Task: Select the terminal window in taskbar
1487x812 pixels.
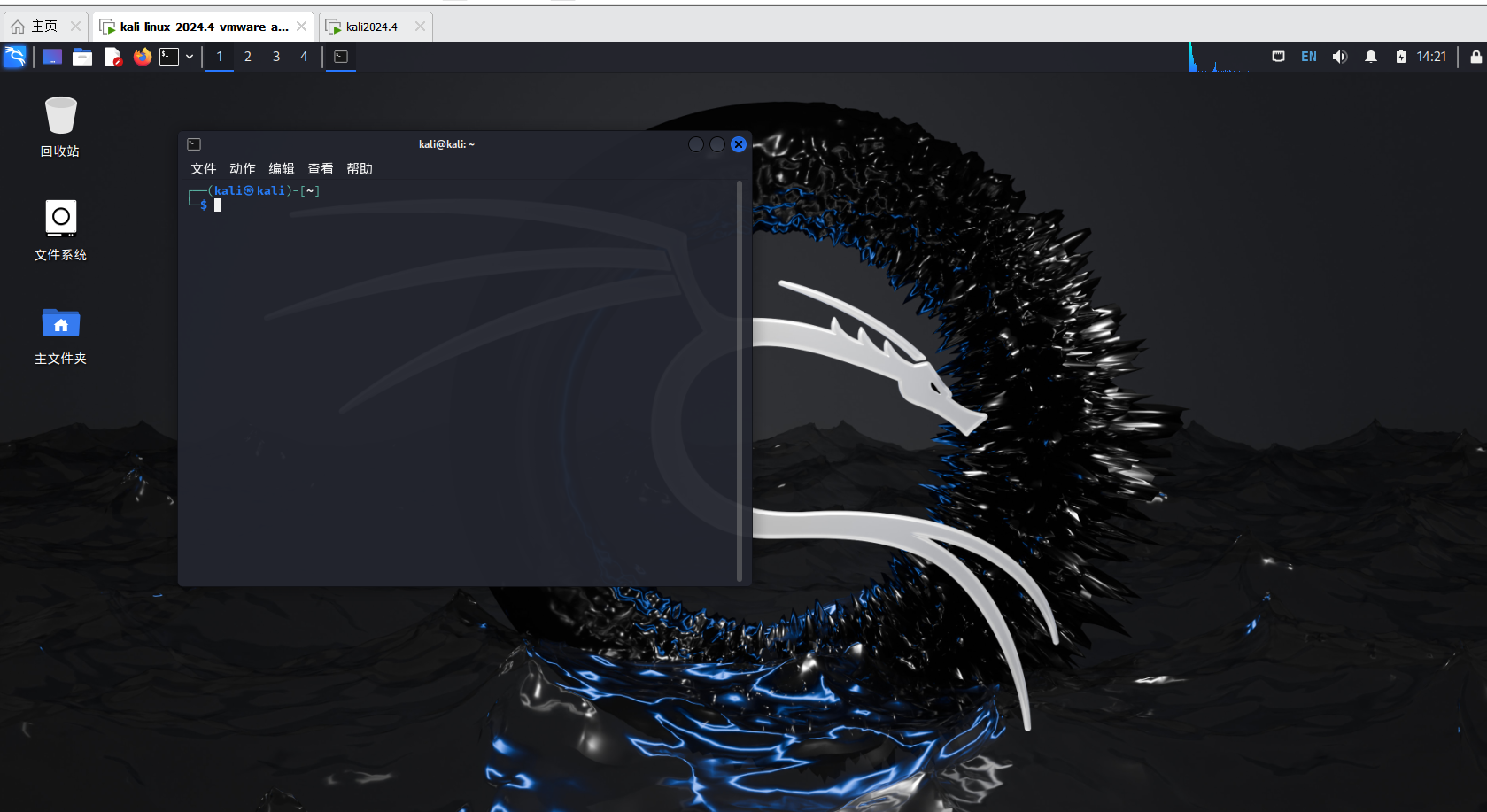Action: 341,57
